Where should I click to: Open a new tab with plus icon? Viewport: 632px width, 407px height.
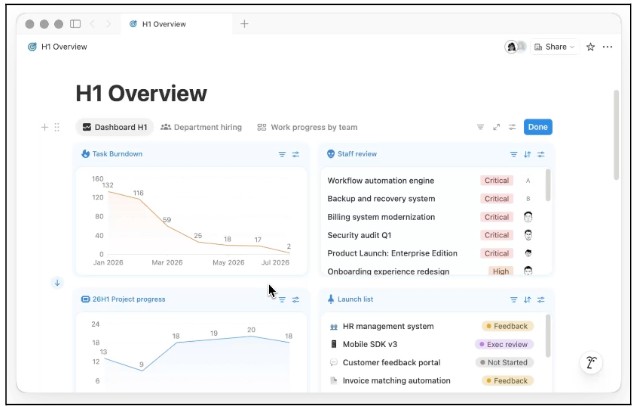pyautogui.click(x=244, y=24)
